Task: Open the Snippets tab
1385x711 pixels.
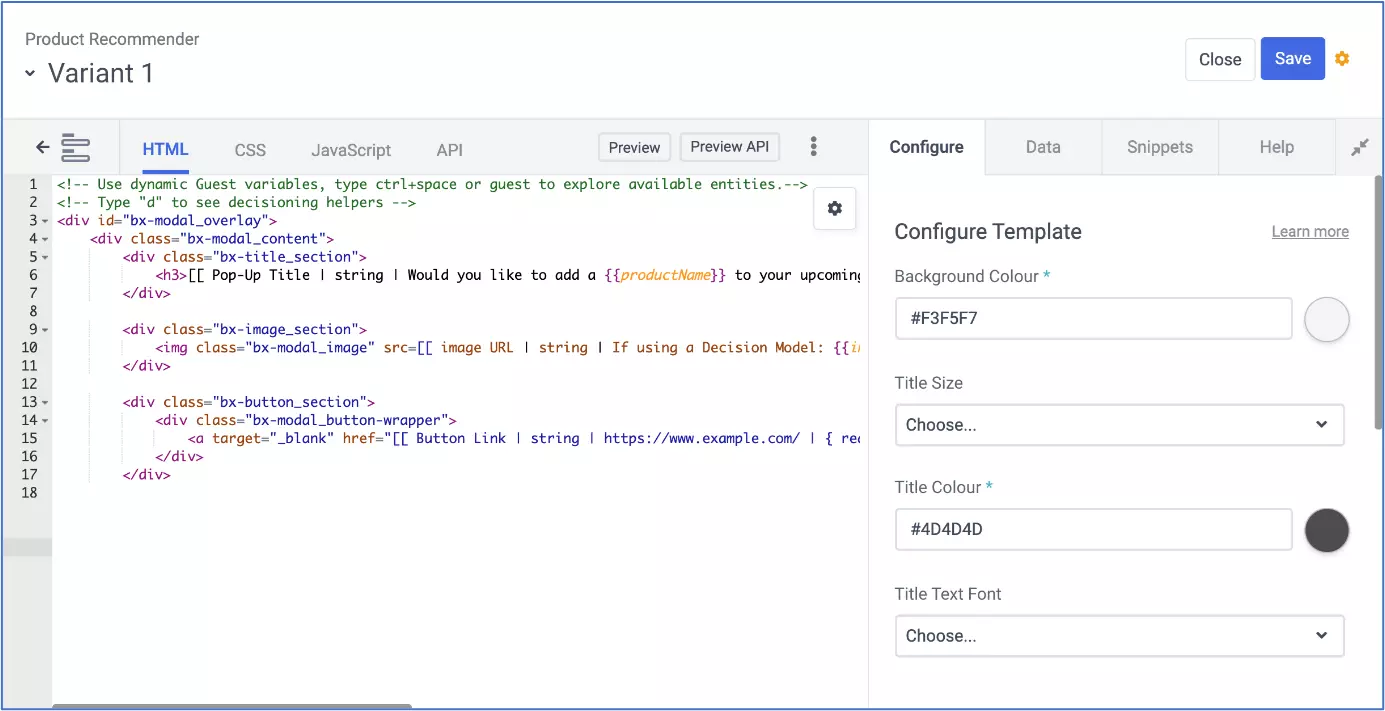Action: pyautogui.click(x=1160, y=147)
